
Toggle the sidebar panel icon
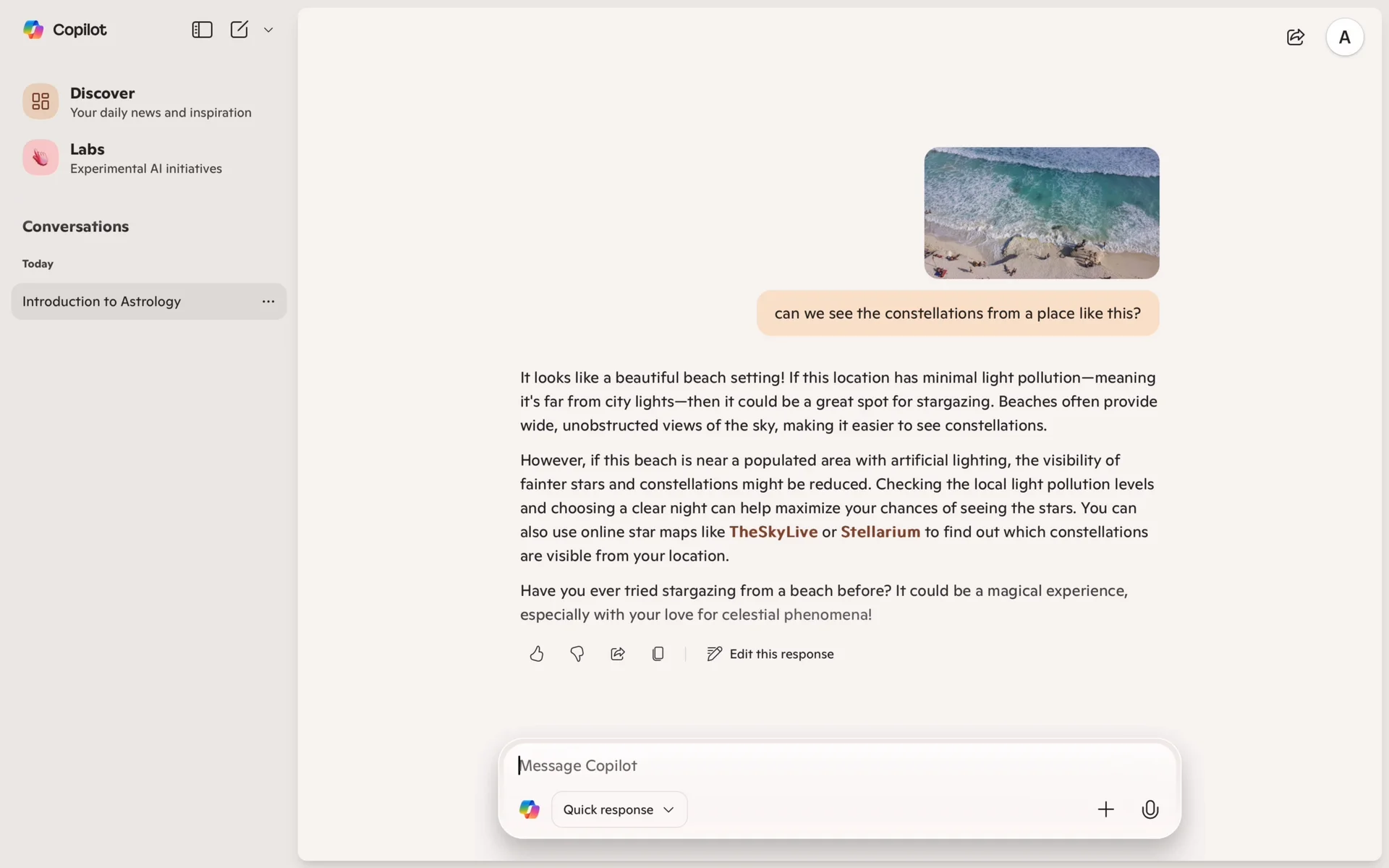(x=202, y=30)
